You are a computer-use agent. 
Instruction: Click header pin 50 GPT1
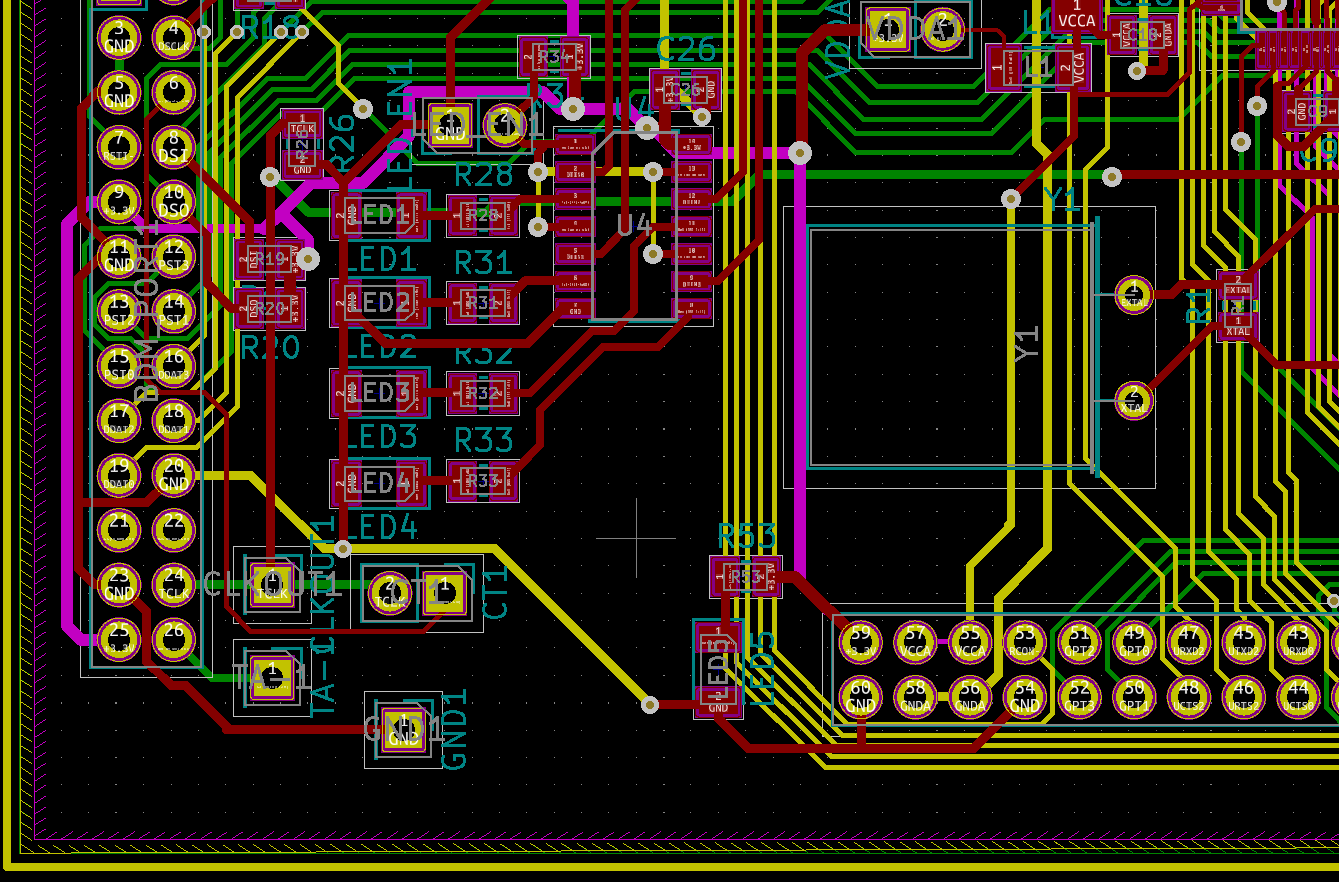pos(1134,696)
